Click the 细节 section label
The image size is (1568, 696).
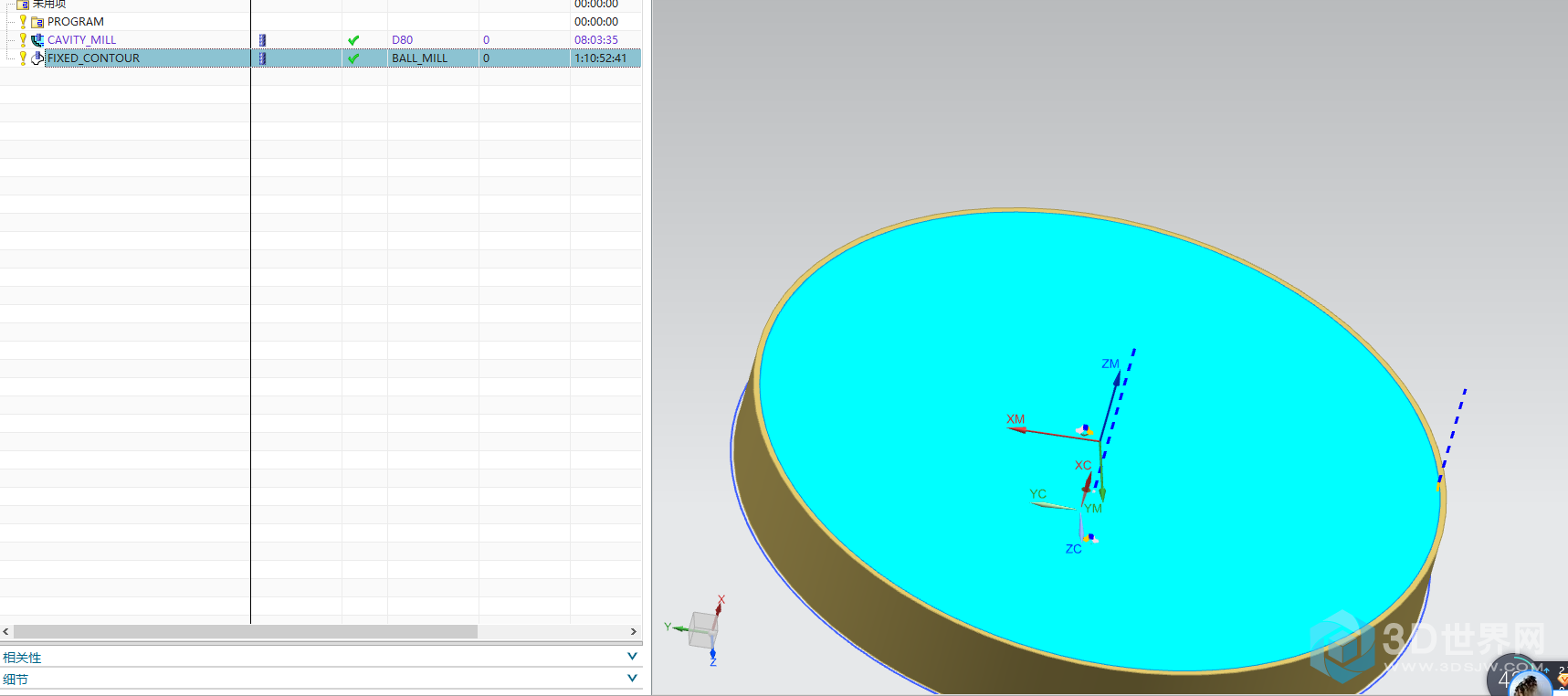pos(16,680)
